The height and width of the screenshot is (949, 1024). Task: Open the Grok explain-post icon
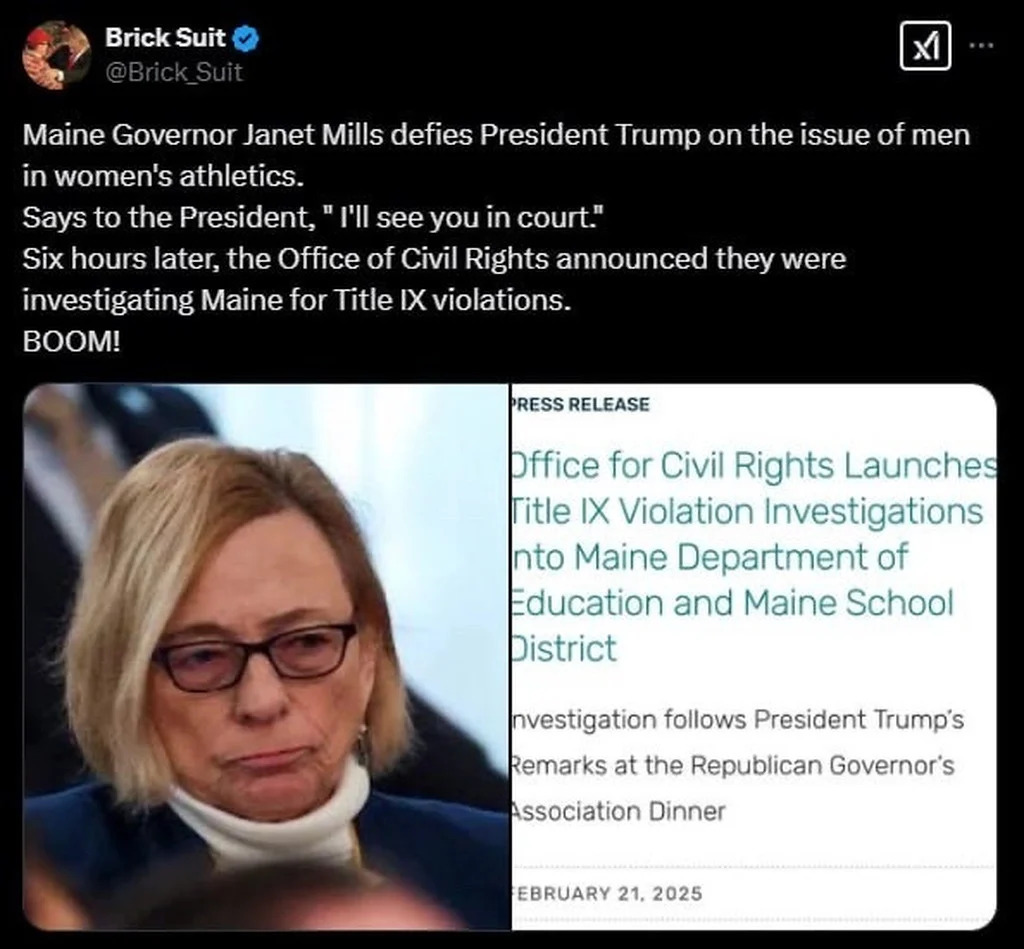click(x=925, y=46)
